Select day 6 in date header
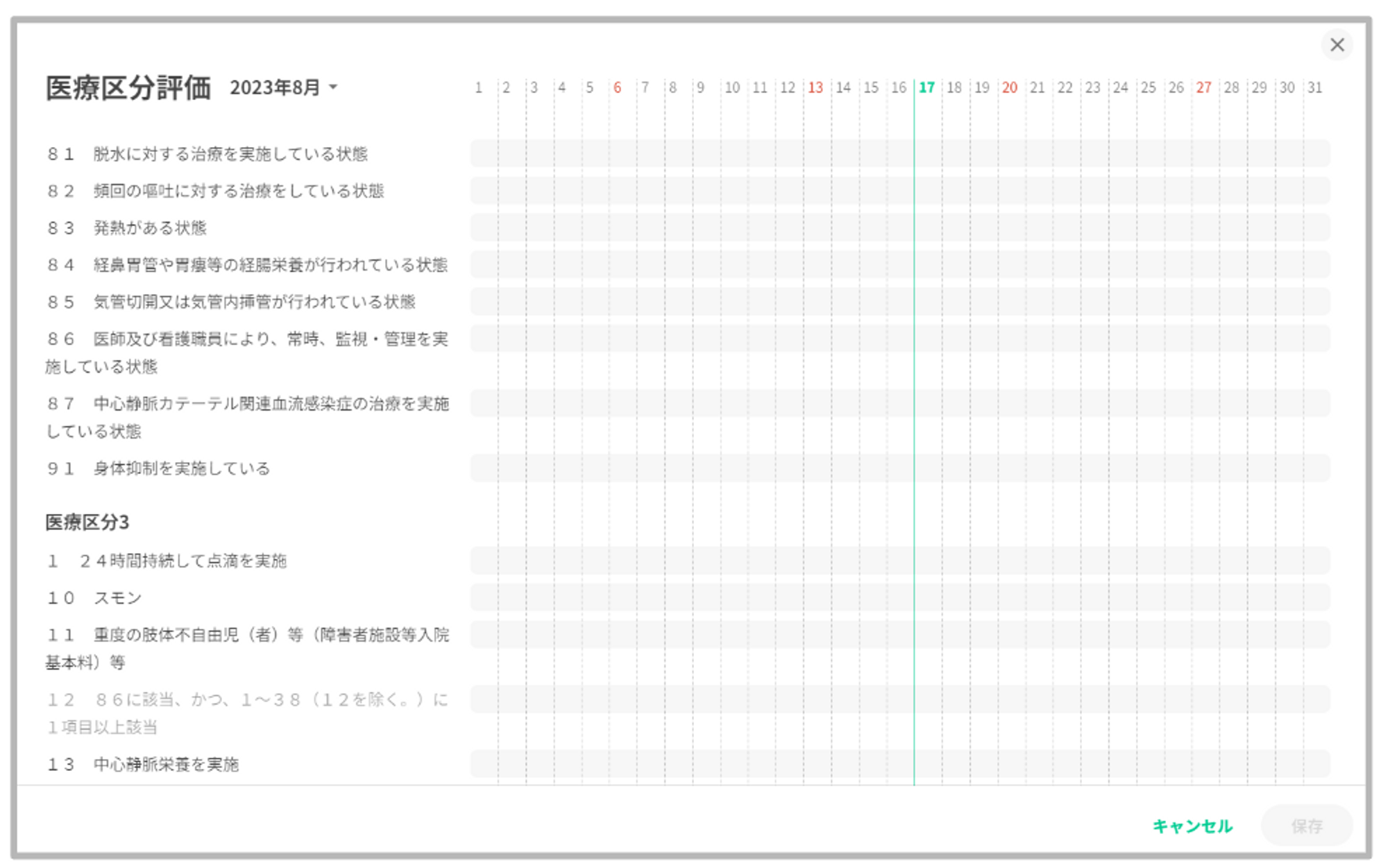 click(617, 88)
